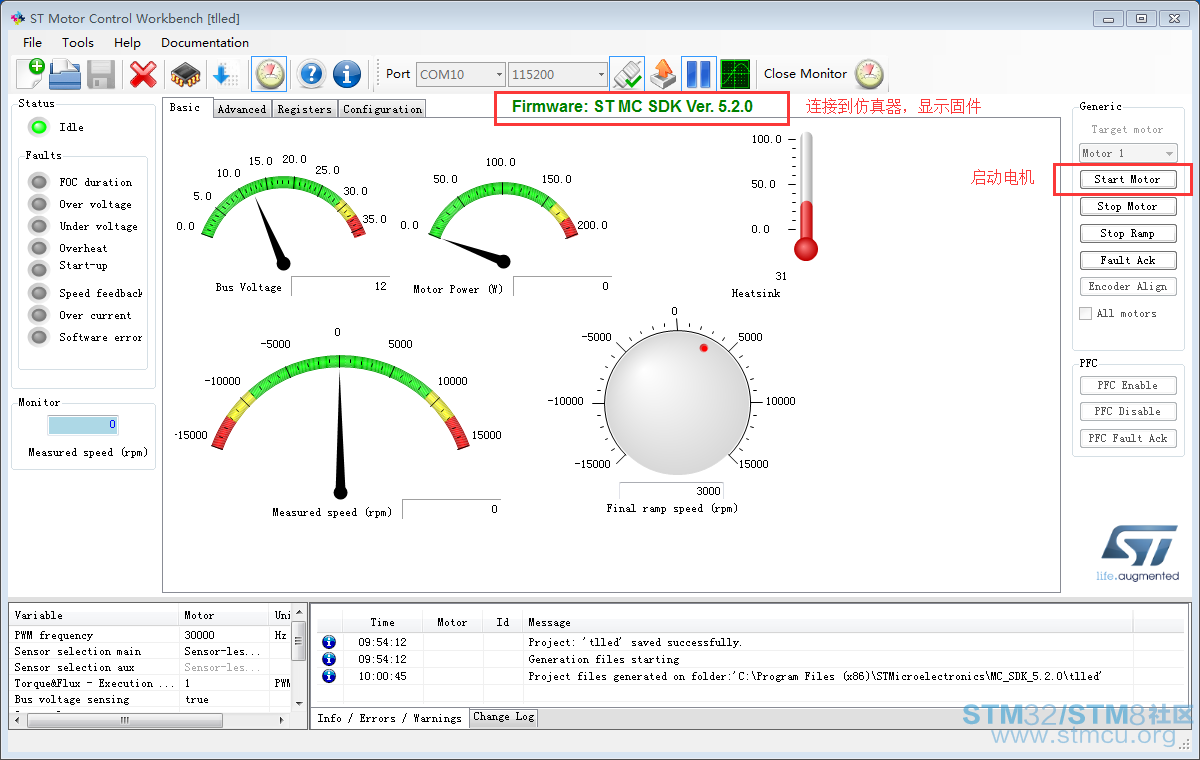
Task: Select the Sensor selection main row
Action: tap(150, 651)
